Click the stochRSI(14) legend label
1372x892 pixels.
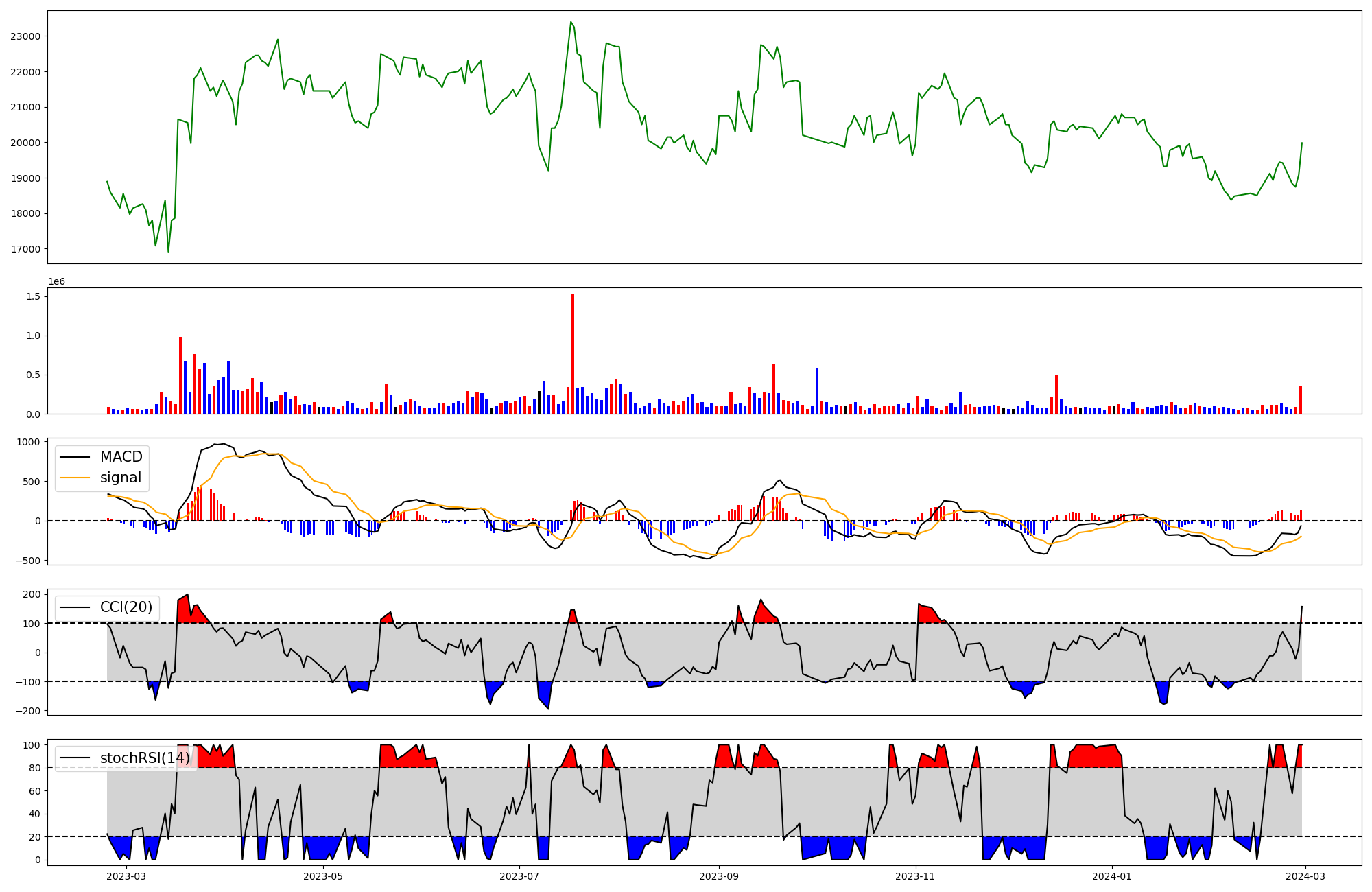pyautogui.click(x=145, y=758)
